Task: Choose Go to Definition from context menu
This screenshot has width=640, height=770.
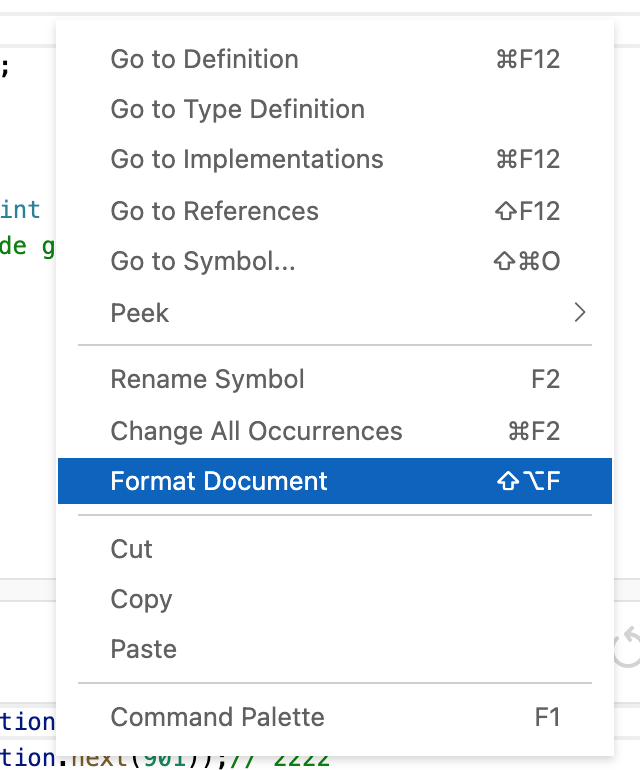Action: coord(204,59)
